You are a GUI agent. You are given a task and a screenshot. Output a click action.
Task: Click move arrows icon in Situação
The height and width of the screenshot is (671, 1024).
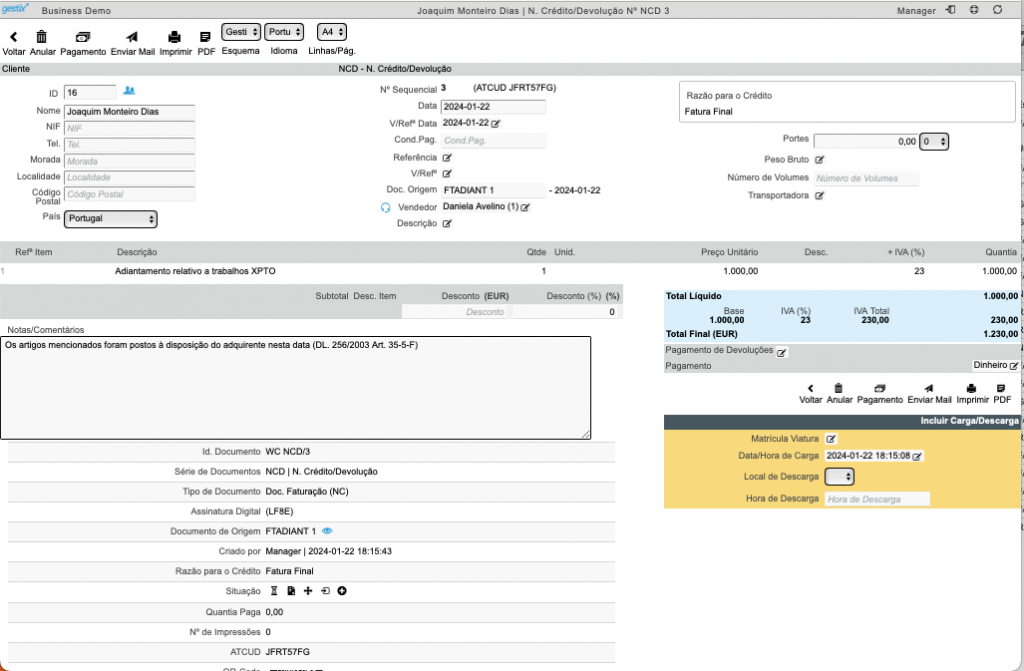tap(308, 591)
